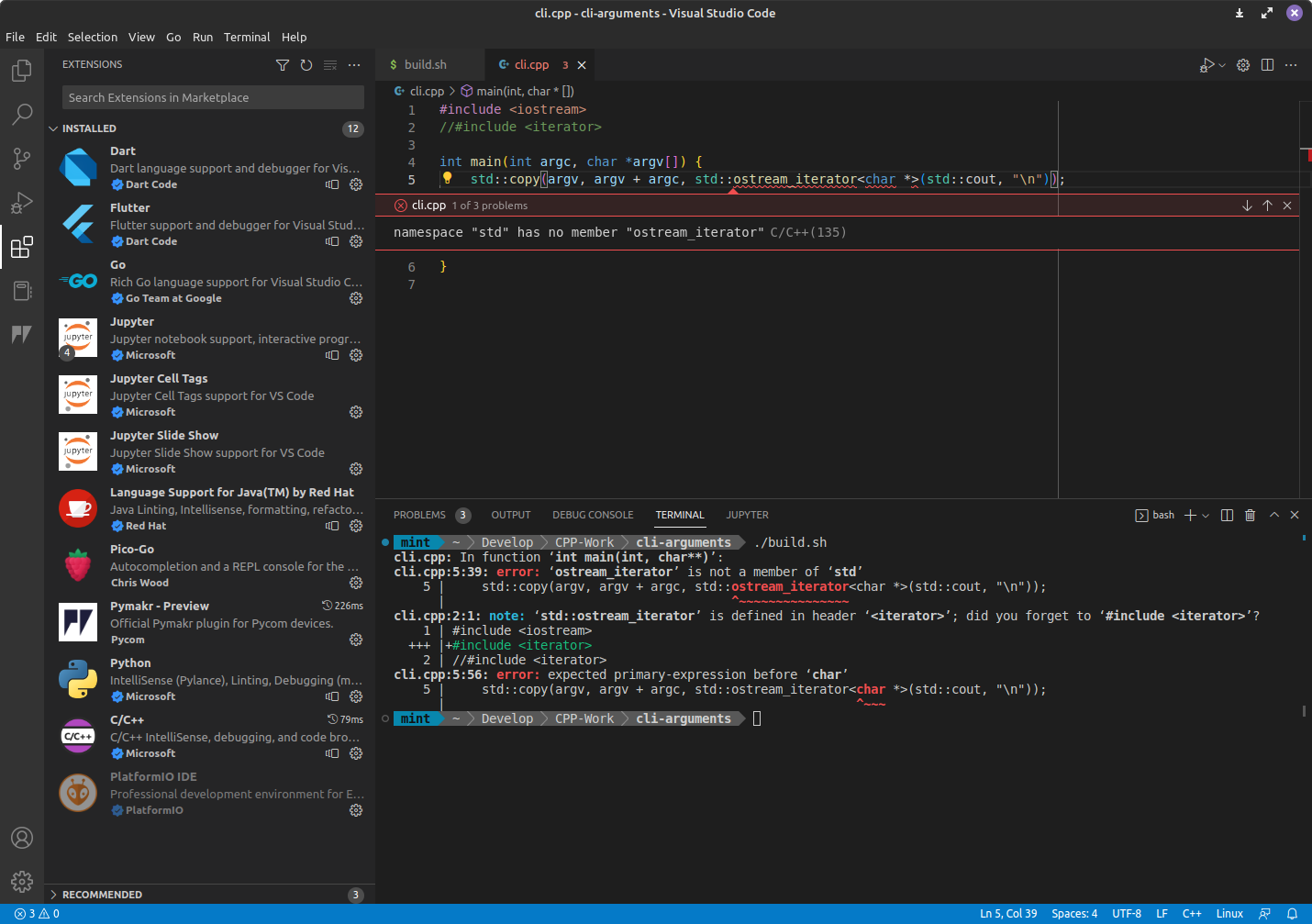Viewport: 1312px width, 924px height.
Task: Open the main function breadcrumb
Action: tap(517, 91)
